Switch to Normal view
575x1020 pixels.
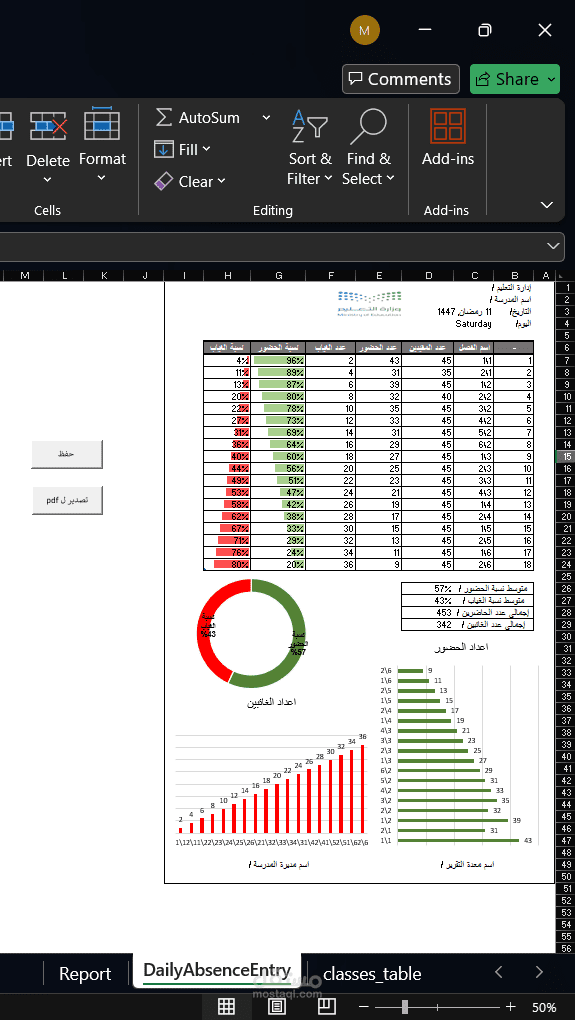point(226,1006)
